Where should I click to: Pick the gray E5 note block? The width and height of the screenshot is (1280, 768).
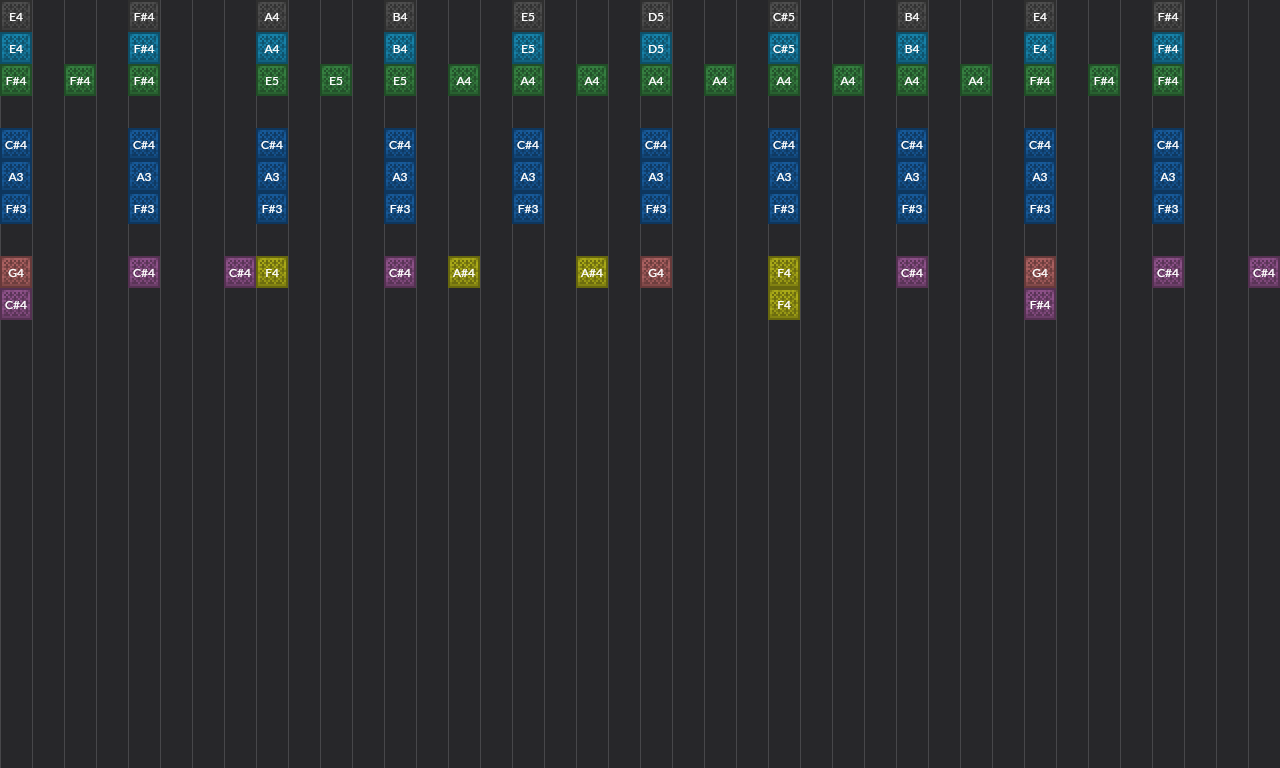(x=528, y=17)
